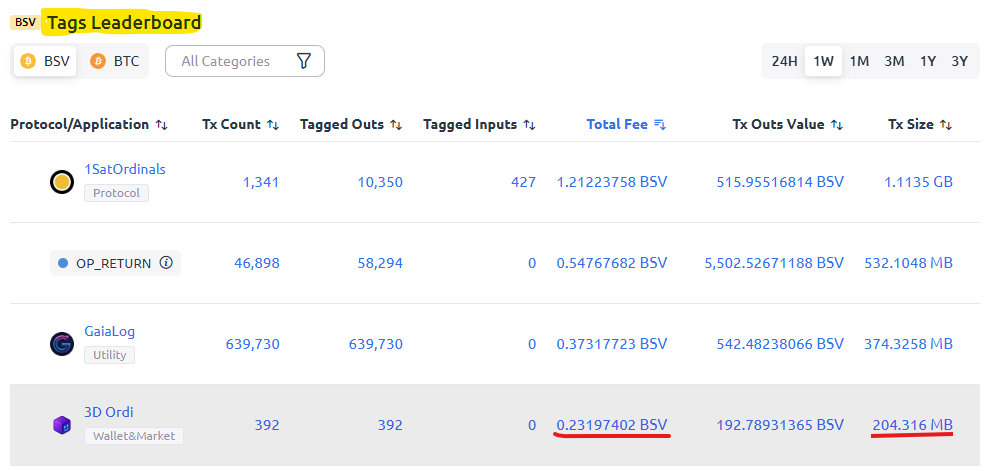Click the BSV badge beside the heading
Screen dimensions: 984x471
pos(26,23)
